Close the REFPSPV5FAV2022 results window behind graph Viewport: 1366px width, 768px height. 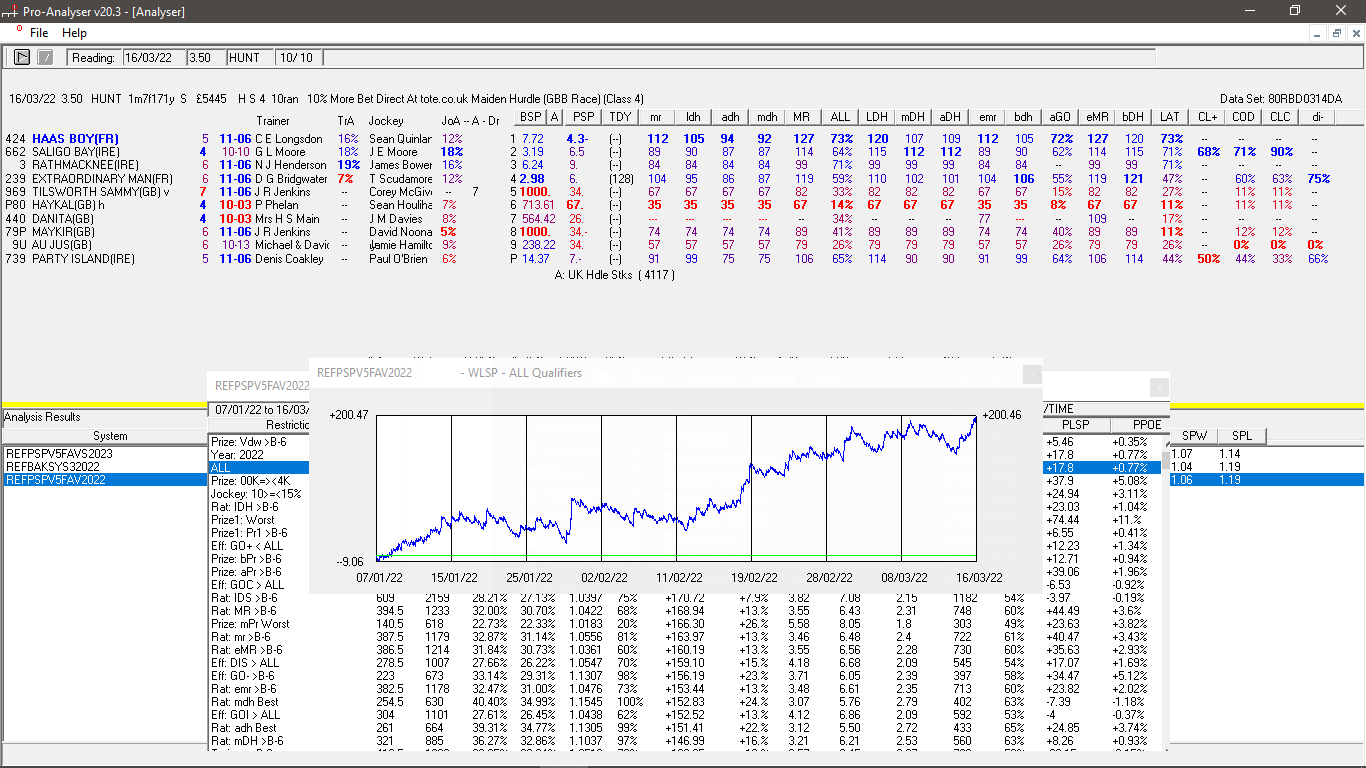tap(1158, 387)
